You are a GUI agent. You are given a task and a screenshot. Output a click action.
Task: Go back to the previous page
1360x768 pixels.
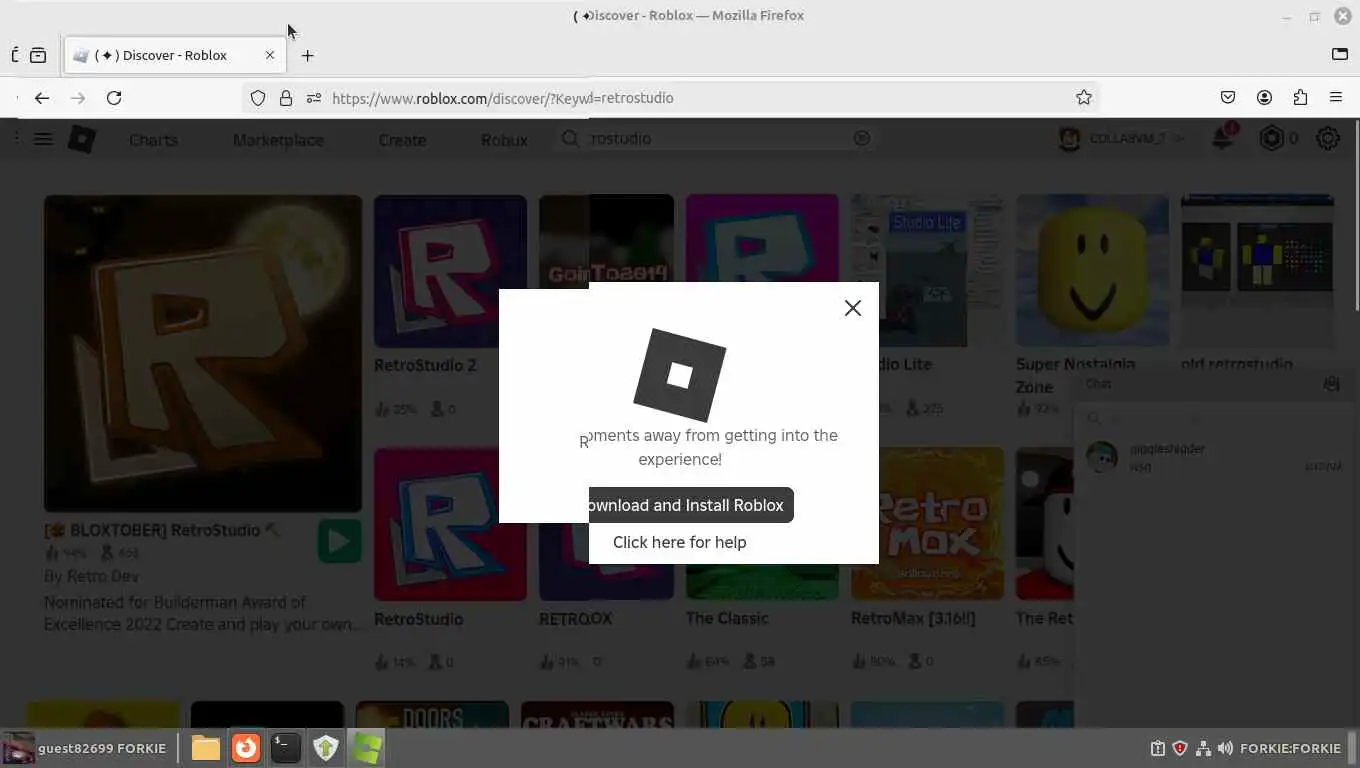coord(41,98)
